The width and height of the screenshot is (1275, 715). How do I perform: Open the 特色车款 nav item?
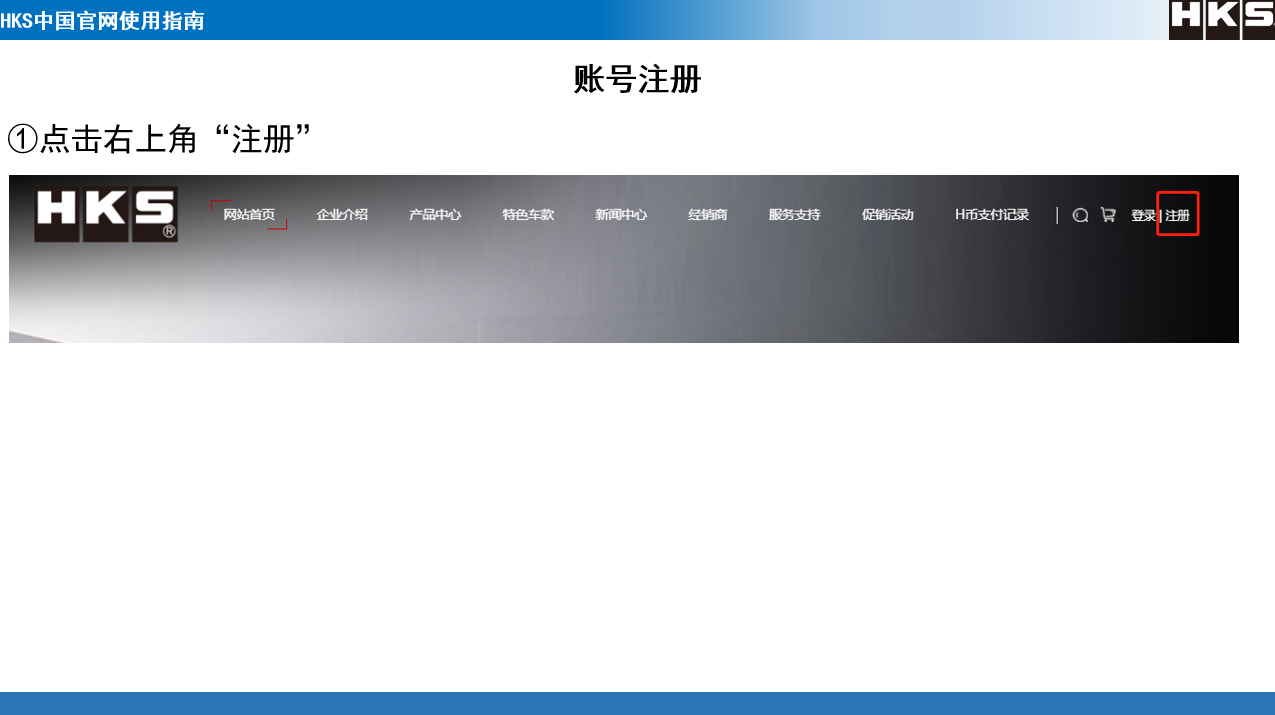tap(528, 215)
